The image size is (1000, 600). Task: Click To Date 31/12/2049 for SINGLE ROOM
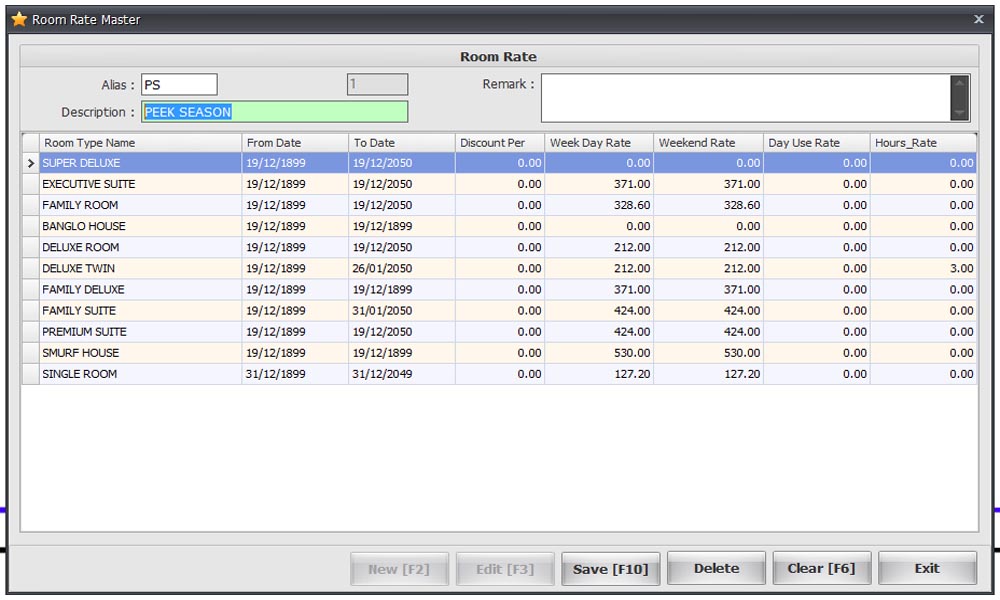(402, 374)
